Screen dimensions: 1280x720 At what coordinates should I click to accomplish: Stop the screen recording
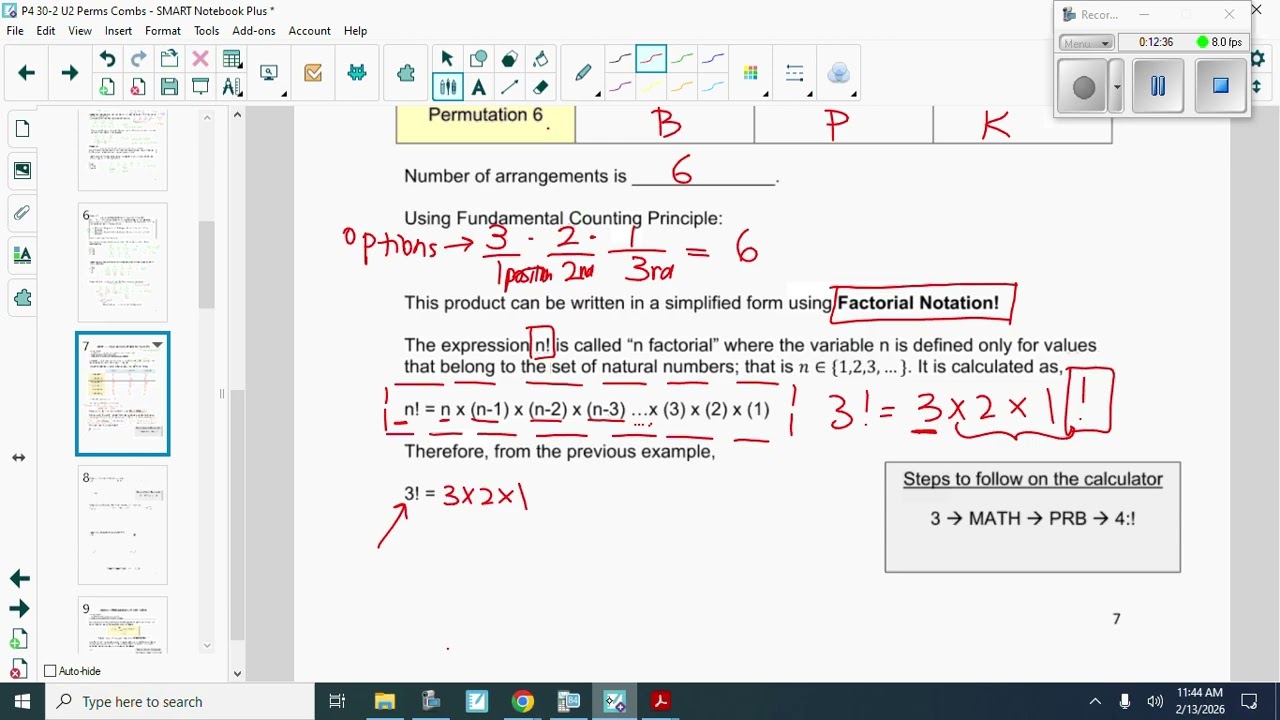[x=1221, y=86]
